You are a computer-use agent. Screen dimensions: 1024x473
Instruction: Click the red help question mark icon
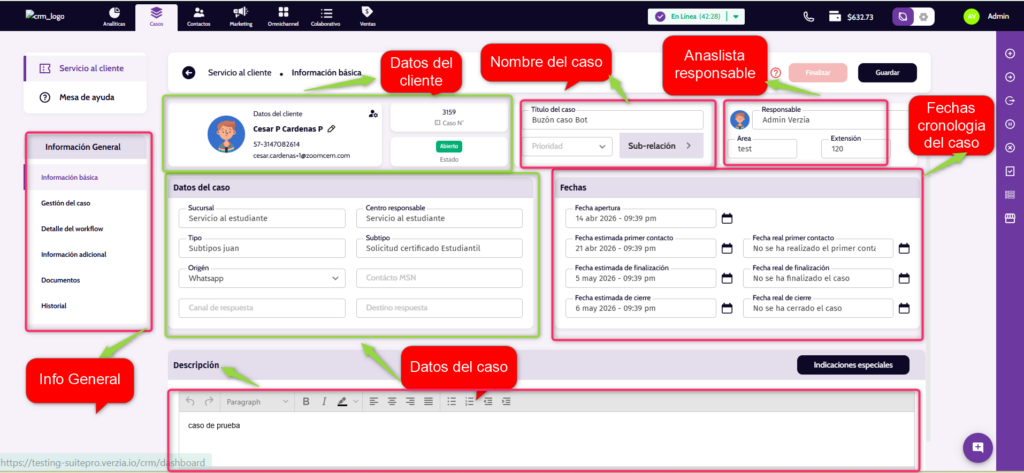[x=776, y=73]
